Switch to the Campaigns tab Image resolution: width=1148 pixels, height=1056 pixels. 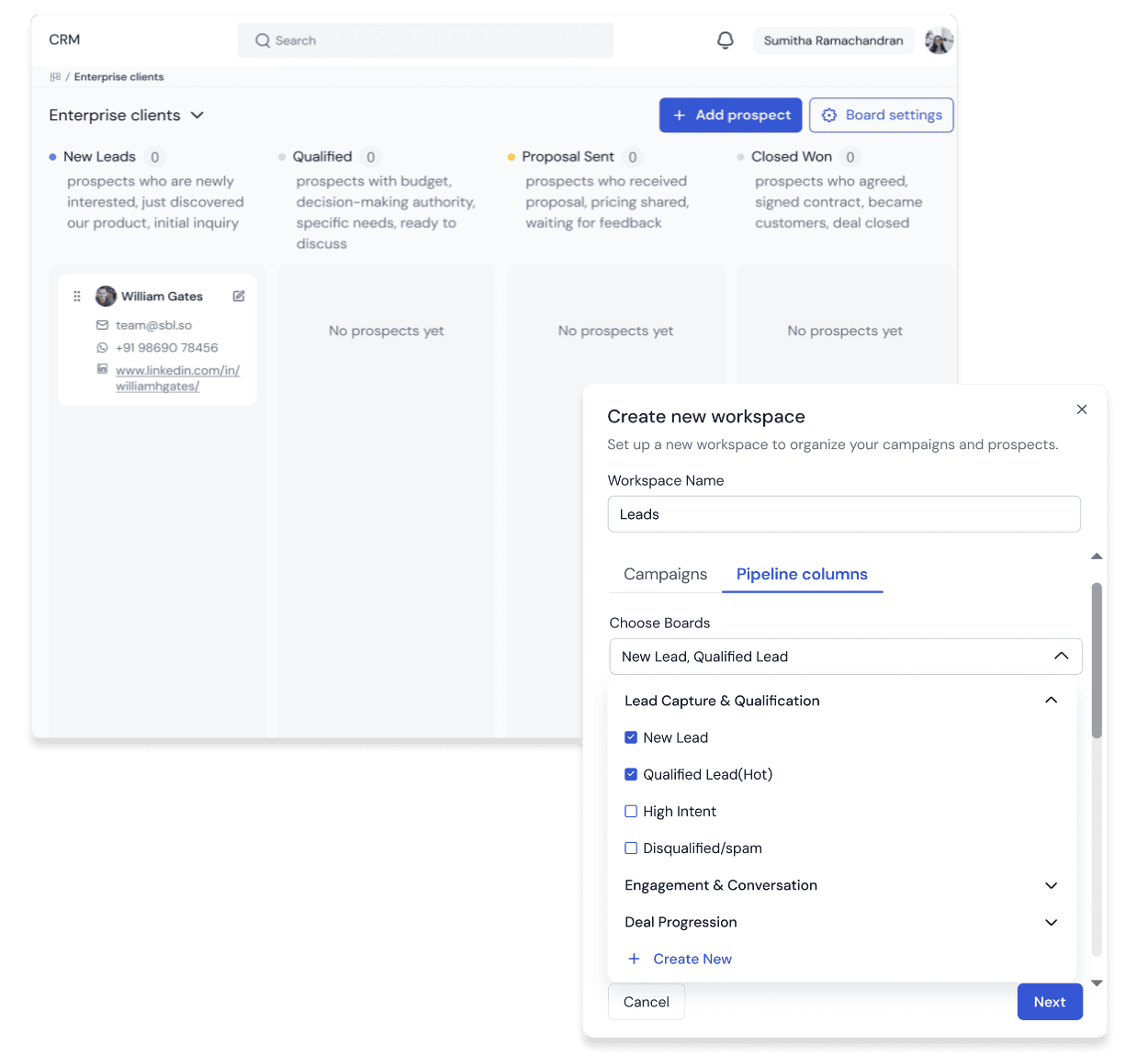(x=664, y=574)
